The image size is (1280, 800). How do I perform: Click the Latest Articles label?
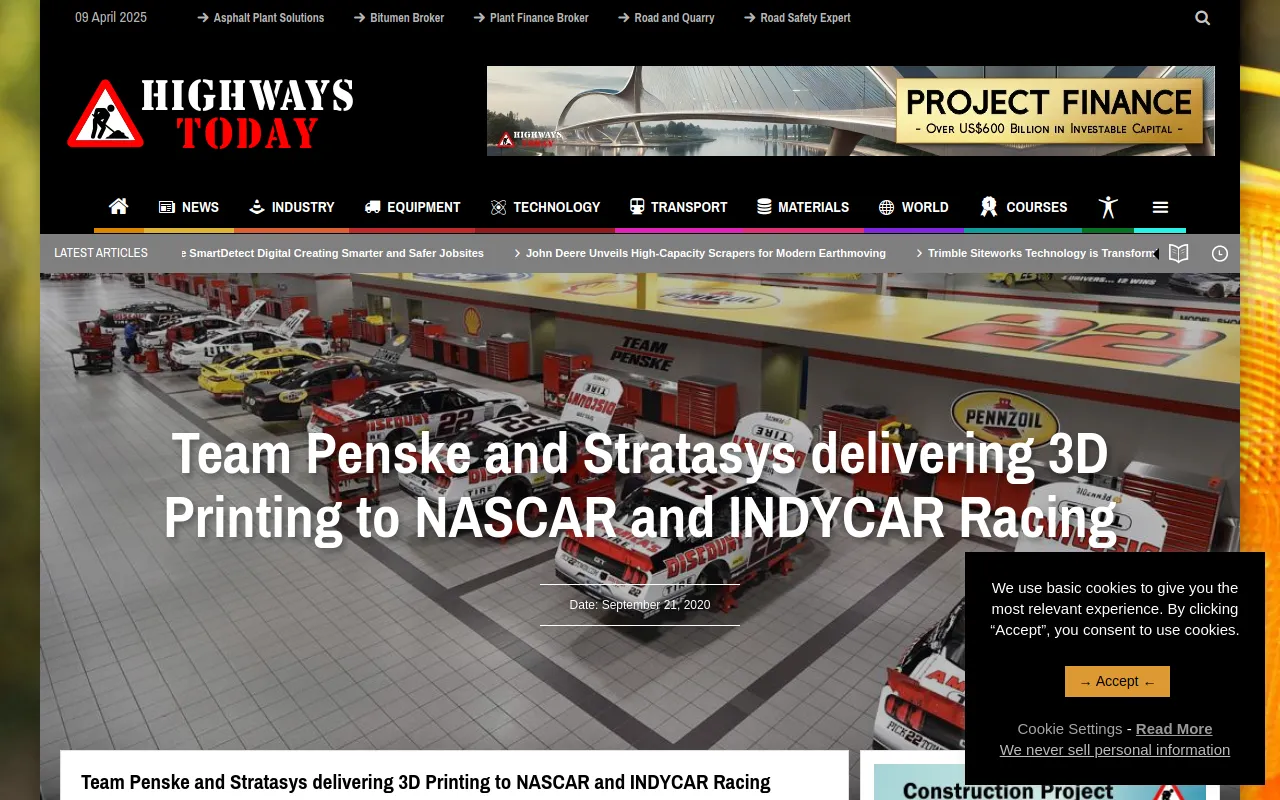click(101, 253)
